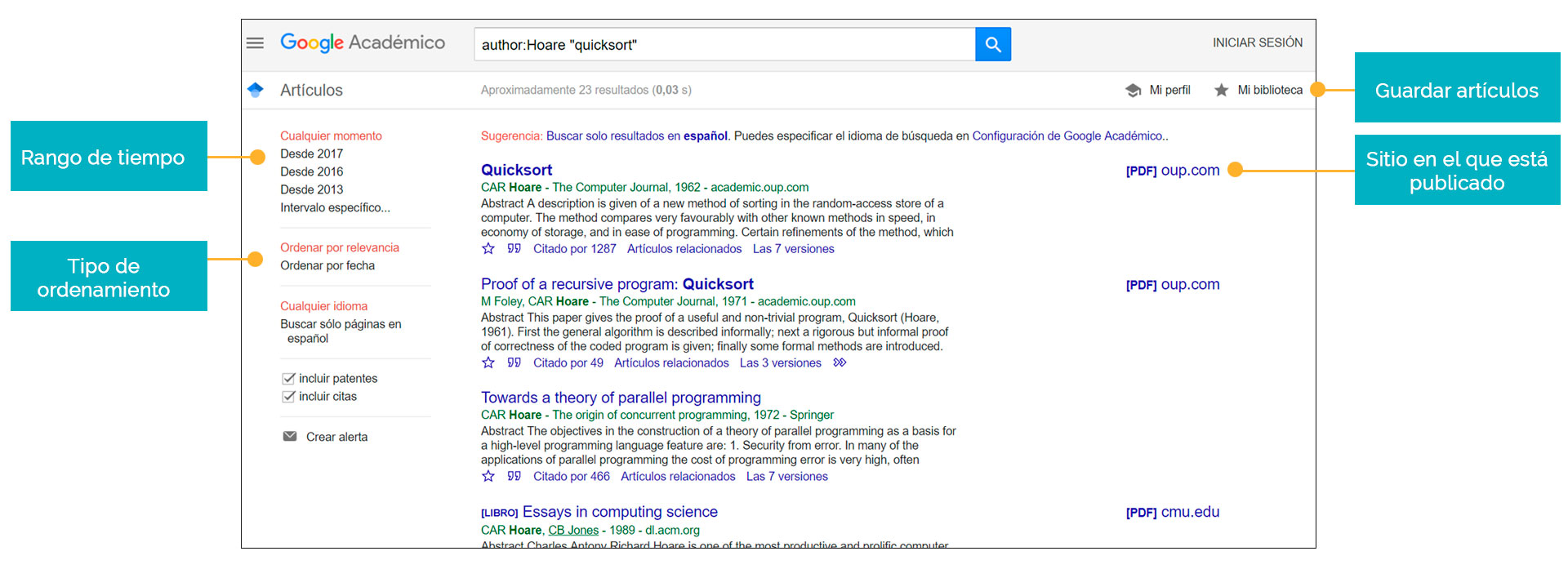Image resolution: width=1568 pixels, height=578 pixels.
Task: Click the Mi perfil graduation cap icon
Action: pos(1134,90)
